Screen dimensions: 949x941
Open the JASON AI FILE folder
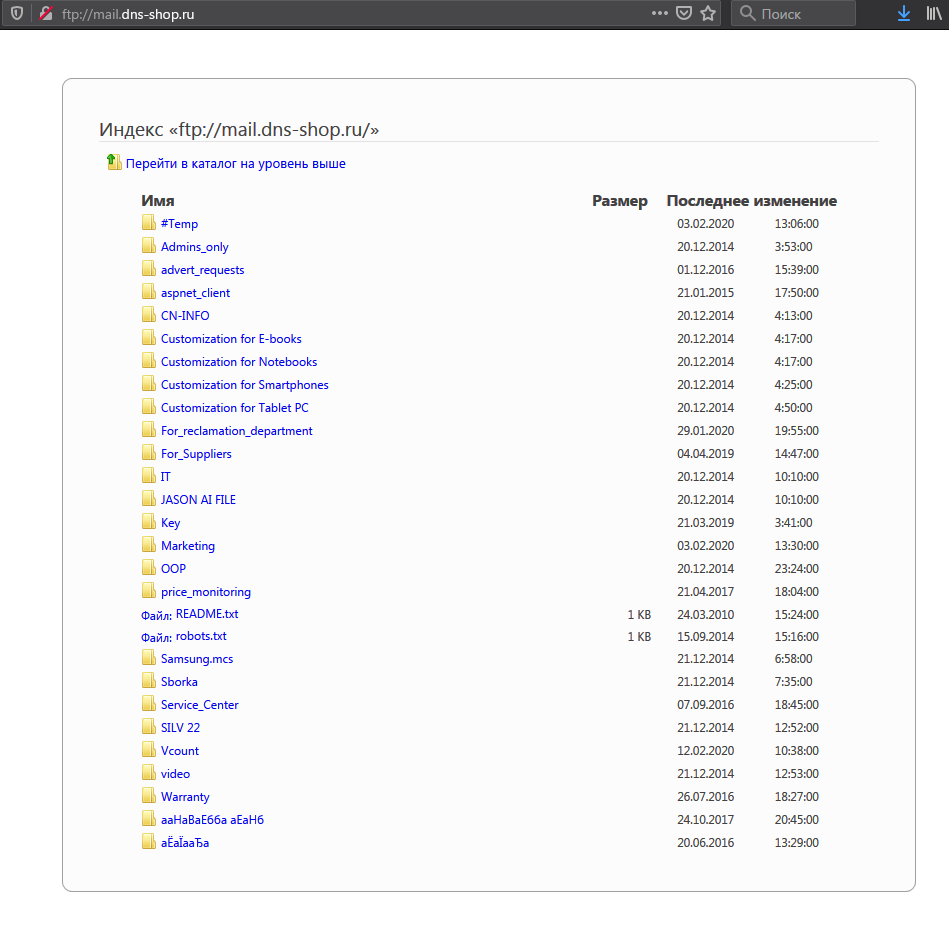[198, 500]
